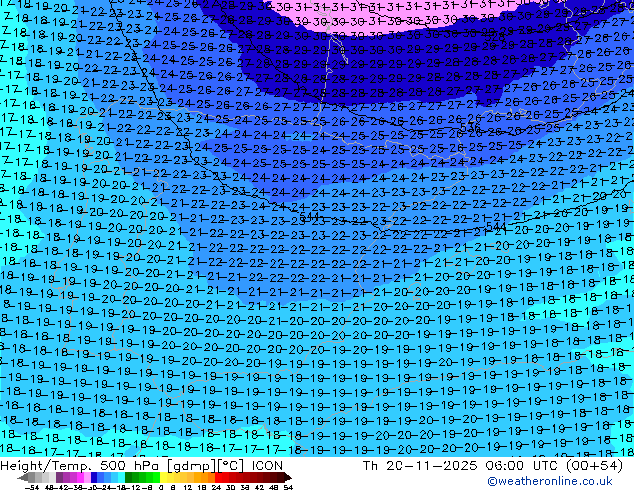Click the gray left arrow end of color scale

click(23, 477)
